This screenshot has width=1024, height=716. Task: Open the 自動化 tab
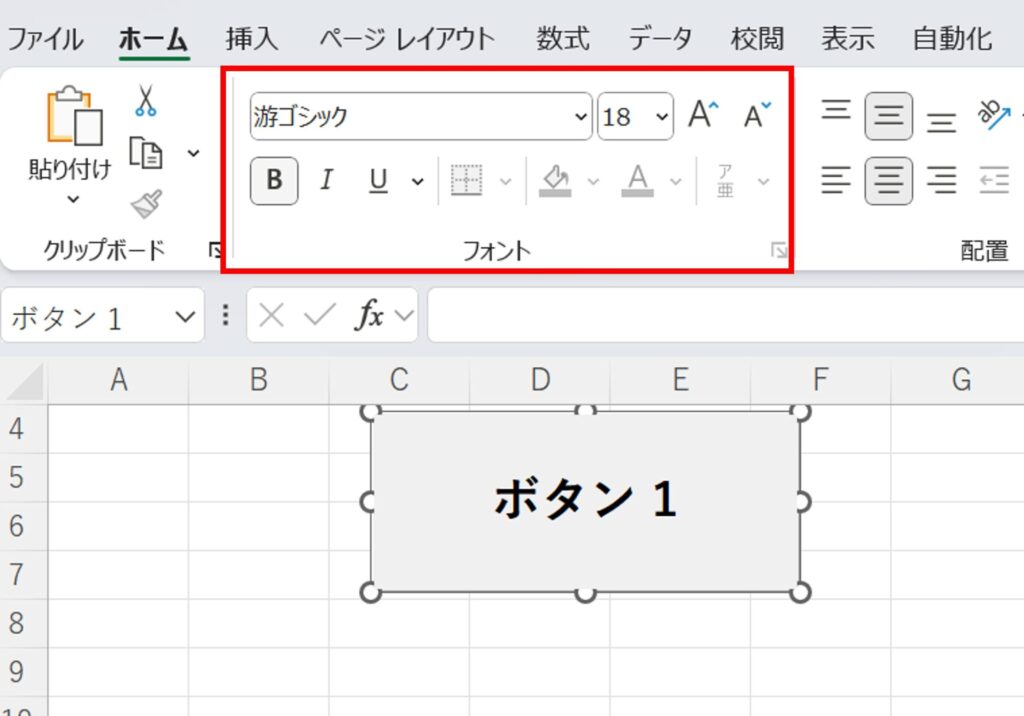952,39
